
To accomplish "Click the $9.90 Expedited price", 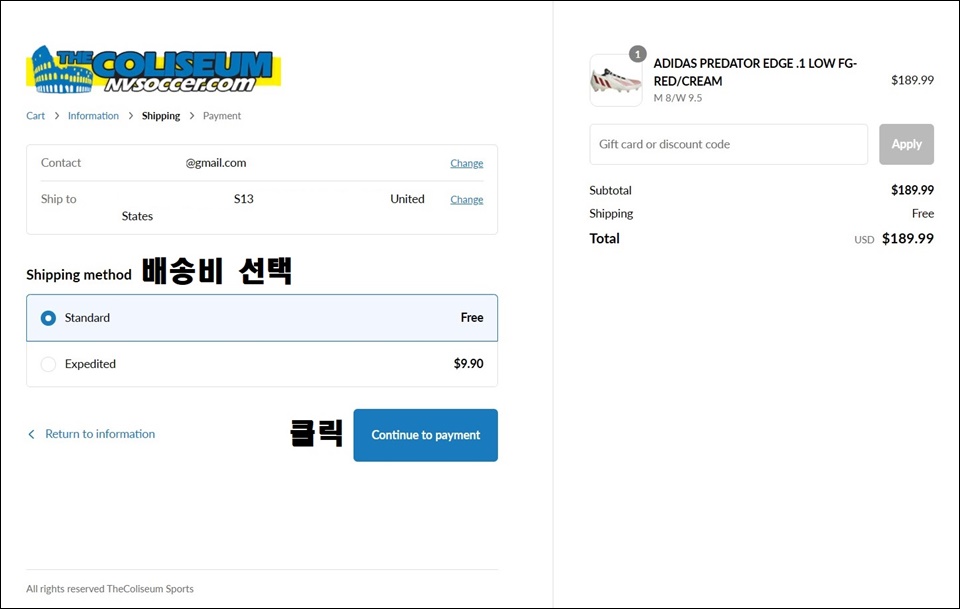I will 468,364.
